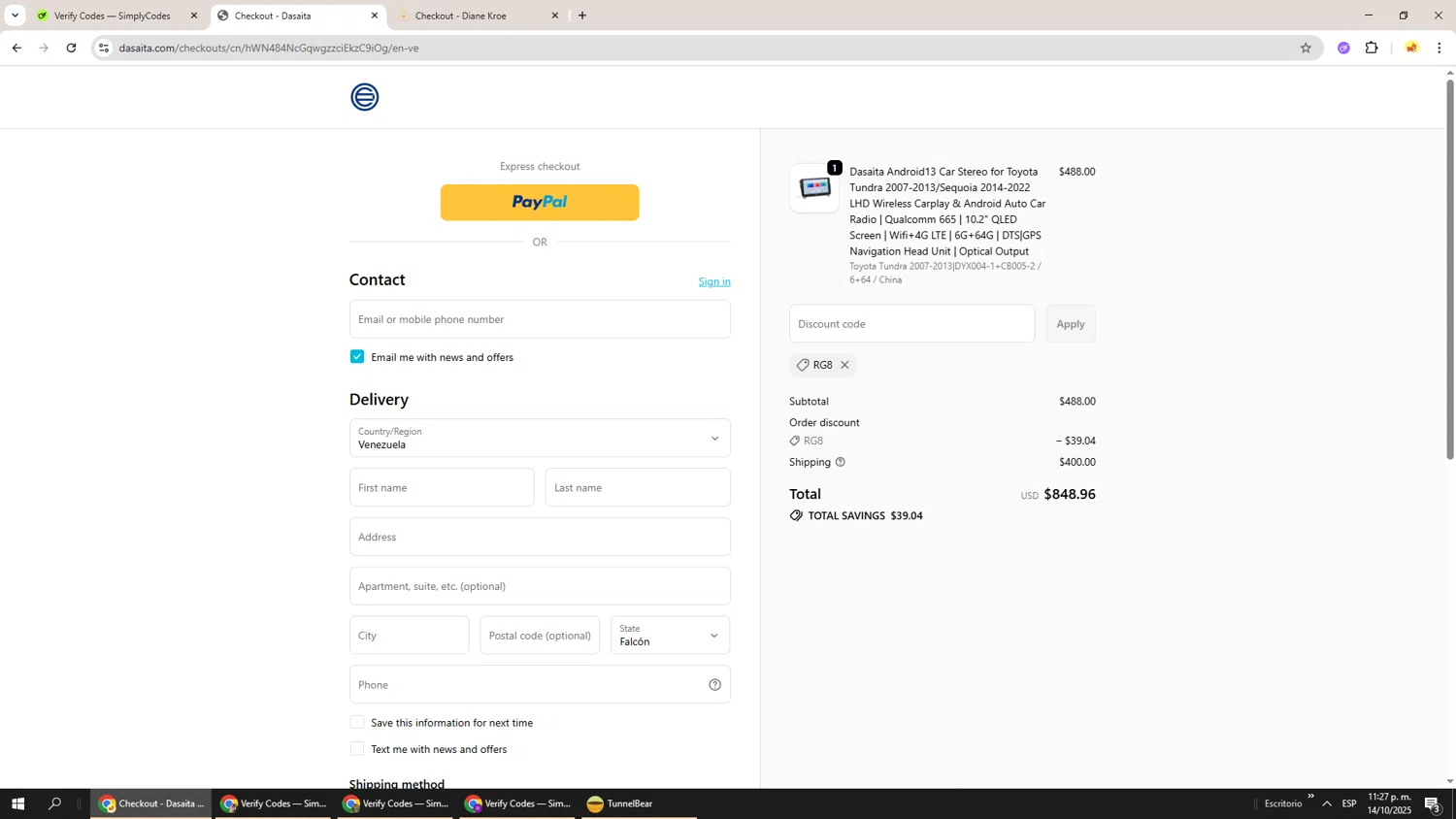Close the Checkout - Diane Kroe tab
This screenshot has height=819, width=1456.
[x=555, y=16]
